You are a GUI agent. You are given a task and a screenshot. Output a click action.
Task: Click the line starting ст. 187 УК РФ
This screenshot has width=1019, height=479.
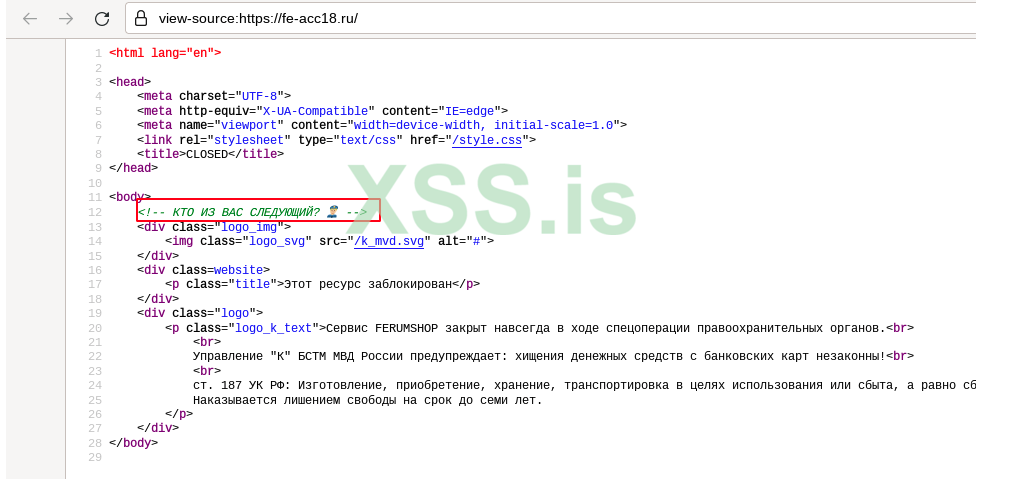585,385
